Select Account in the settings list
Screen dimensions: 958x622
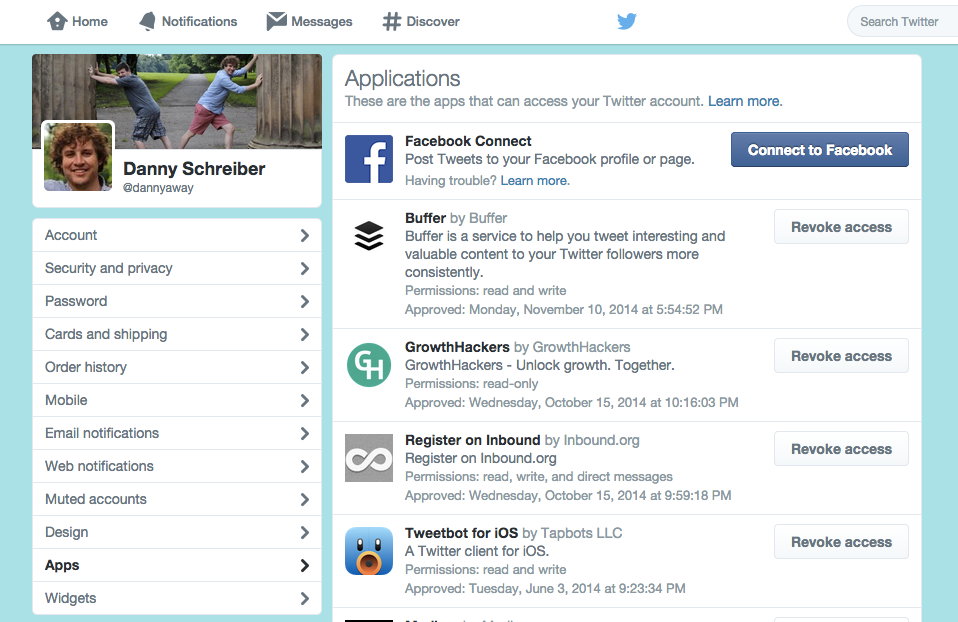click(71, 235)
